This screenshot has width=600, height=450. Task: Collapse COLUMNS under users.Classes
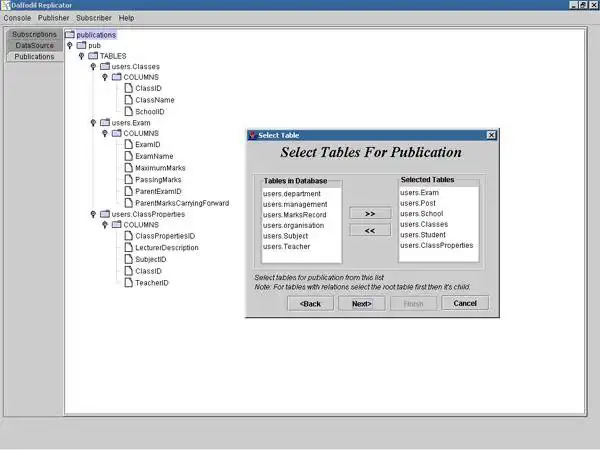[105, 77]
